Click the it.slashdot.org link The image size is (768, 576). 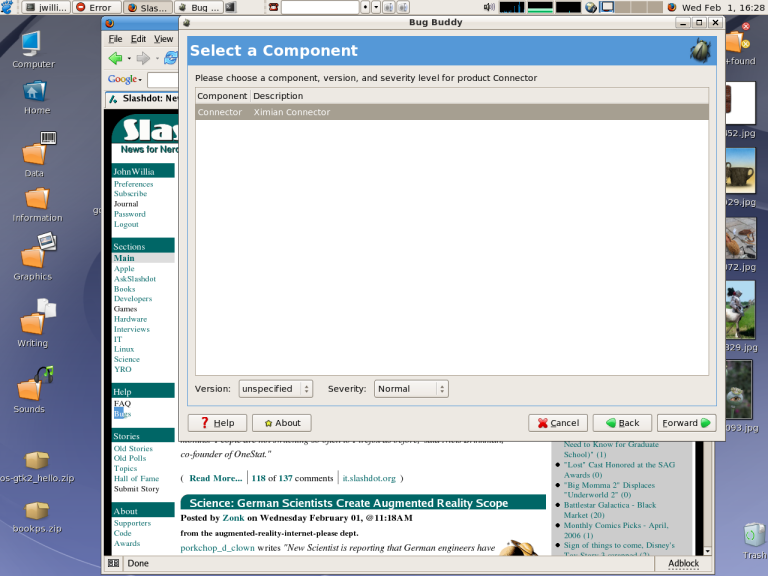(x=369, y=479)
